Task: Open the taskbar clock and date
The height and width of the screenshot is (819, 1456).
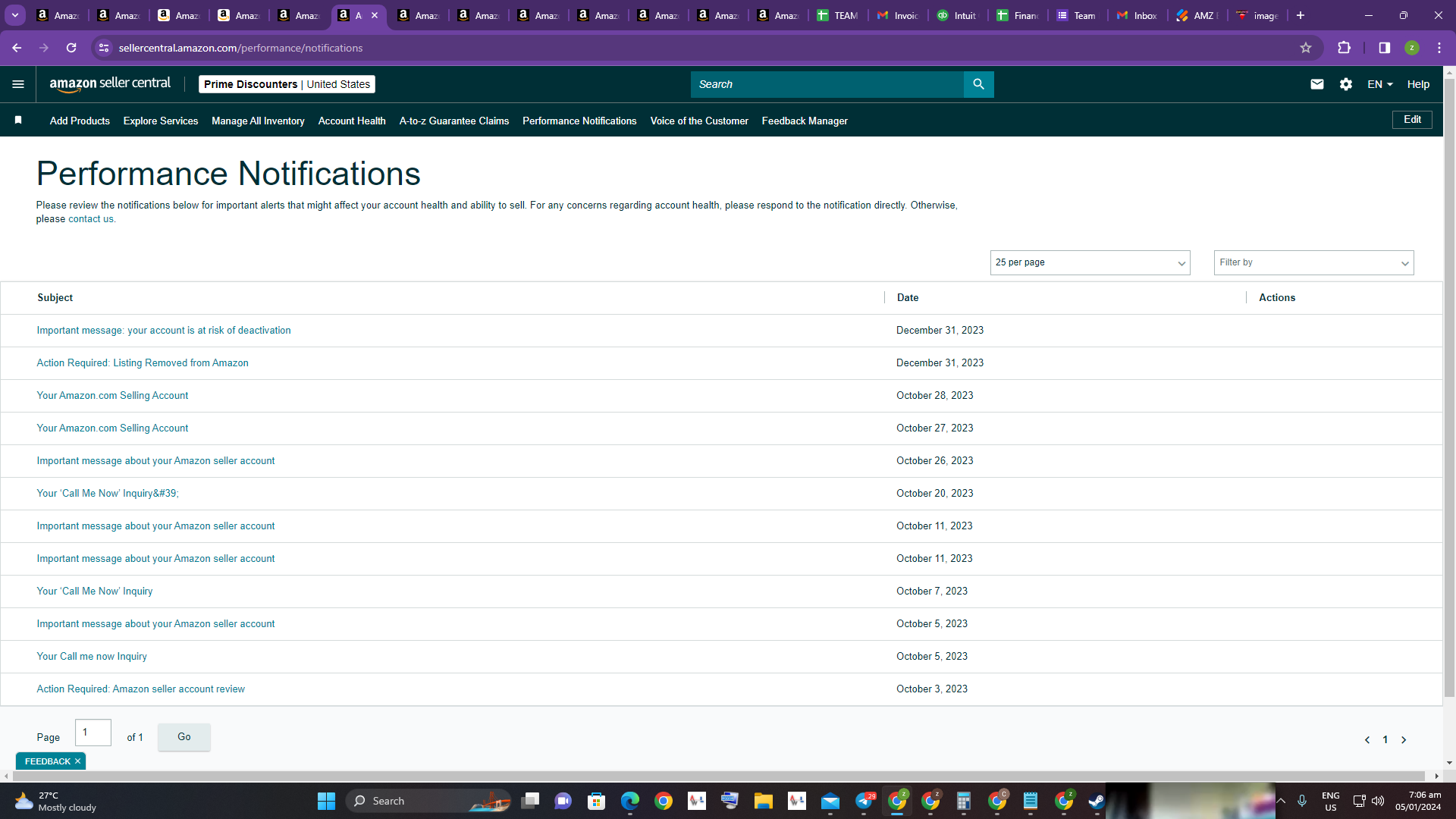Action: tap(1418, 801)
